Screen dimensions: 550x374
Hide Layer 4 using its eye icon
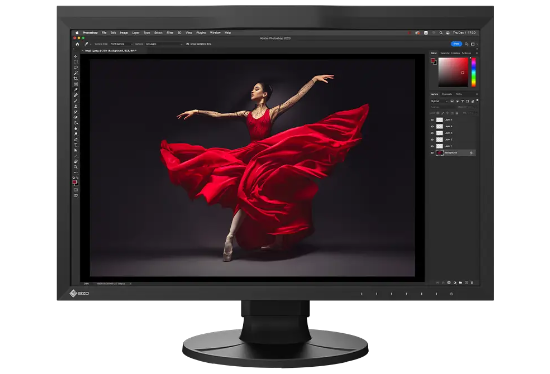pos(432,126)
